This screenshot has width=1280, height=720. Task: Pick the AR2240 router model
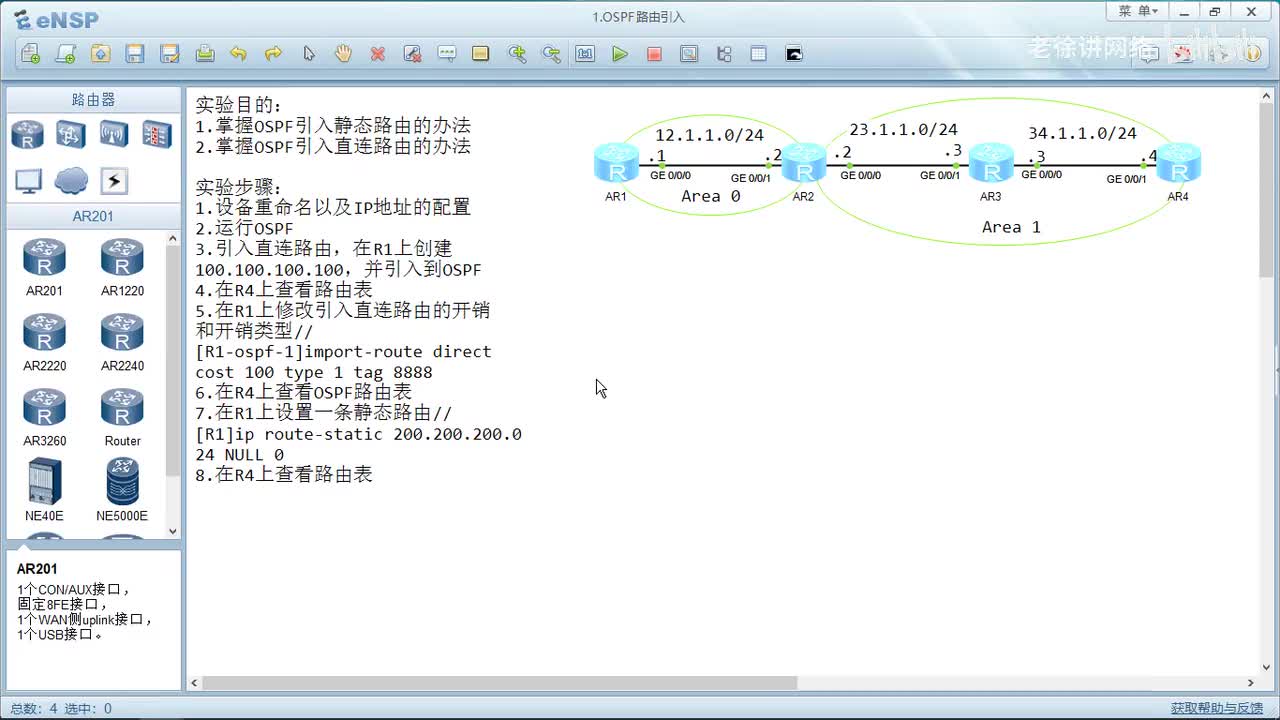click(x=122, y=342)
